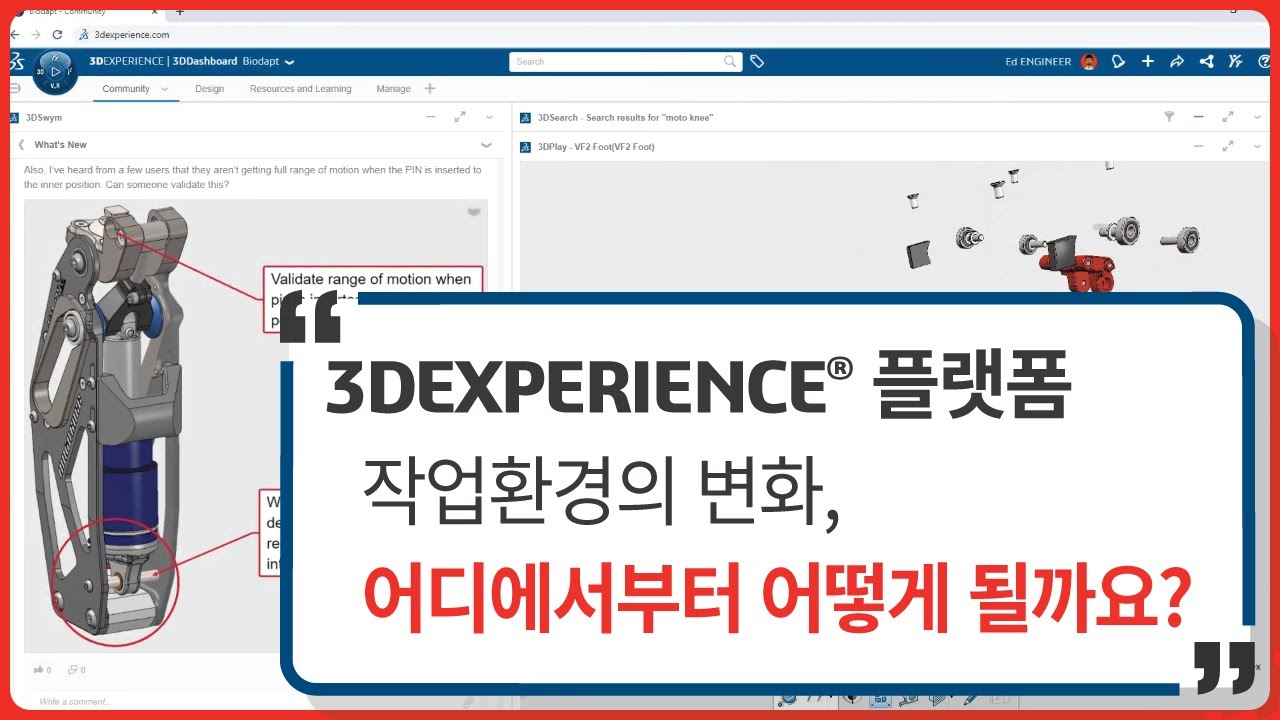Viewport: 1280px width, 720px height.
Task: Minimize the 3DSwym widget
Action: [431, 117]
